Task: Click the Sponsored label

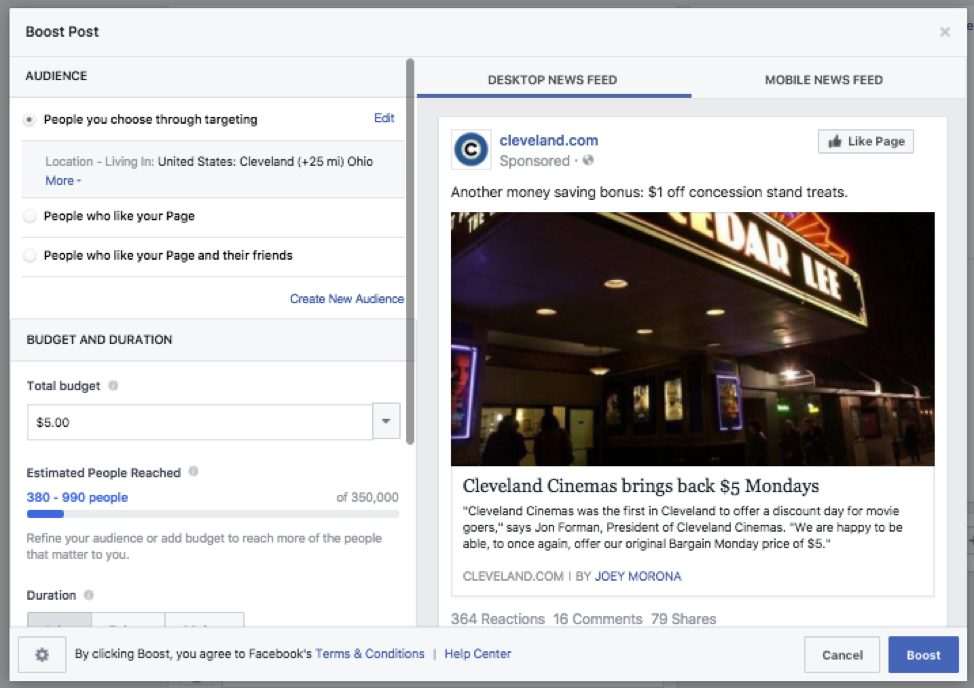Action: tap(534, 161)
